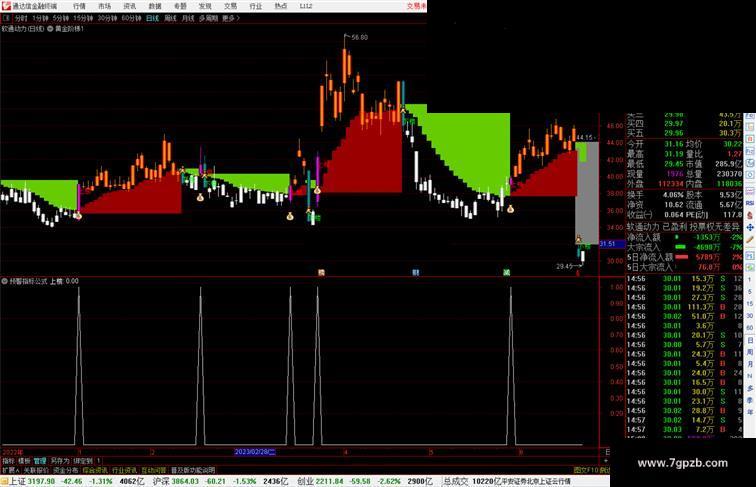Screen dimensions: 756x487
Task: Click the red dollar-sign sidebar icon
Action: 750,215
